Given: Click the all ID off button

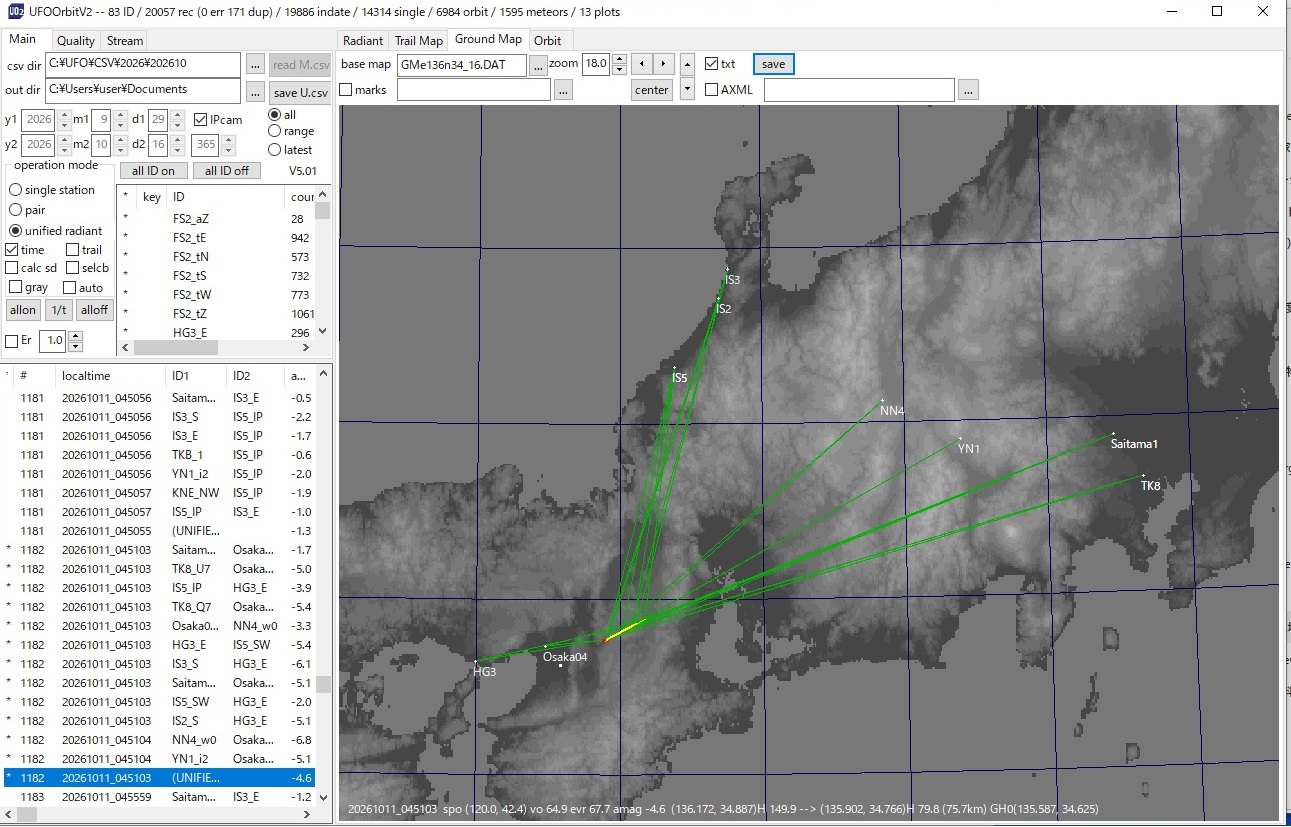Looking at the screenshot, I should pyautogui.click(x=227, y=171).
